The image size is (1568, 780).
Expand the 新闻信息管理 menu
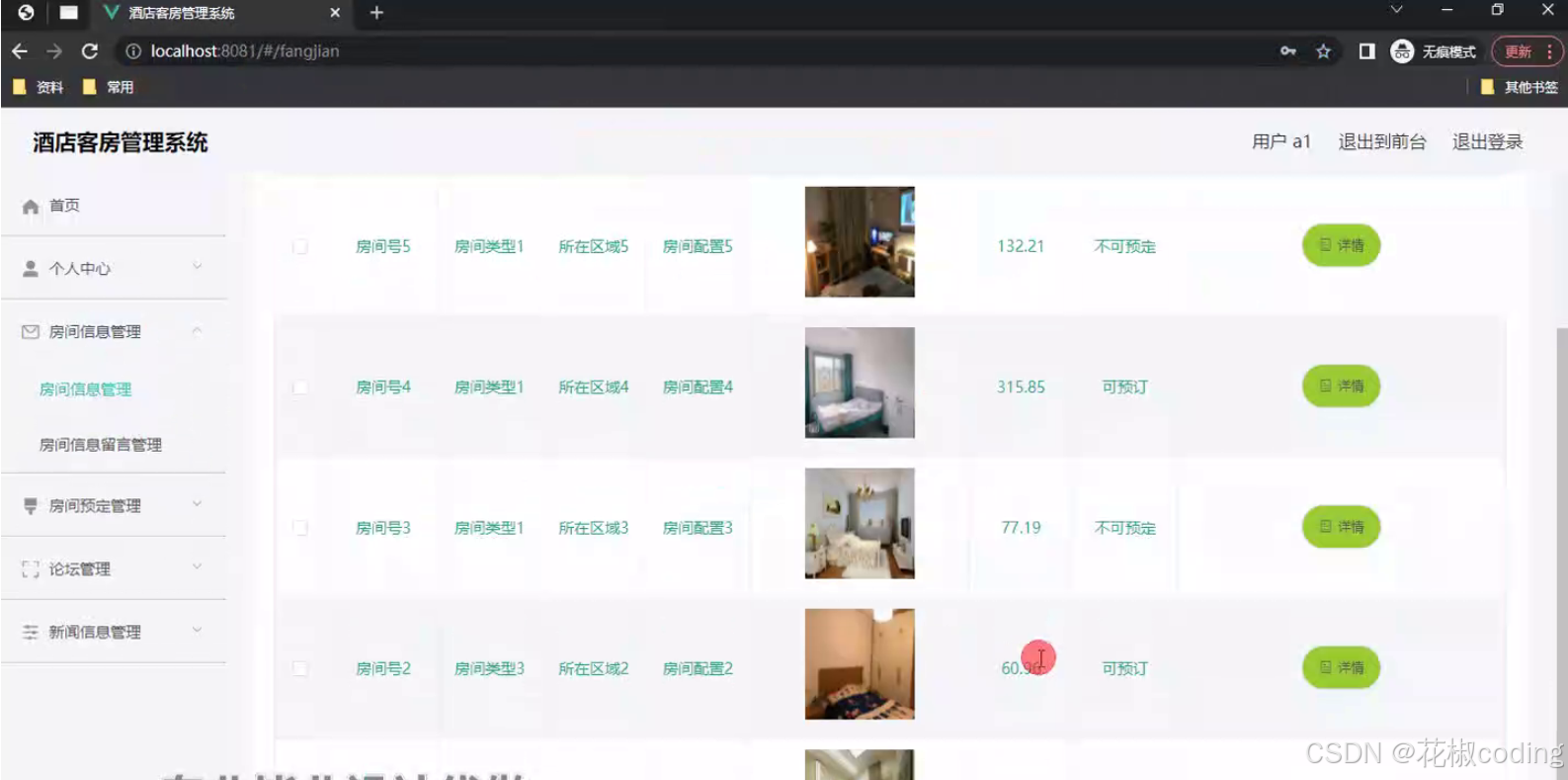114,632
